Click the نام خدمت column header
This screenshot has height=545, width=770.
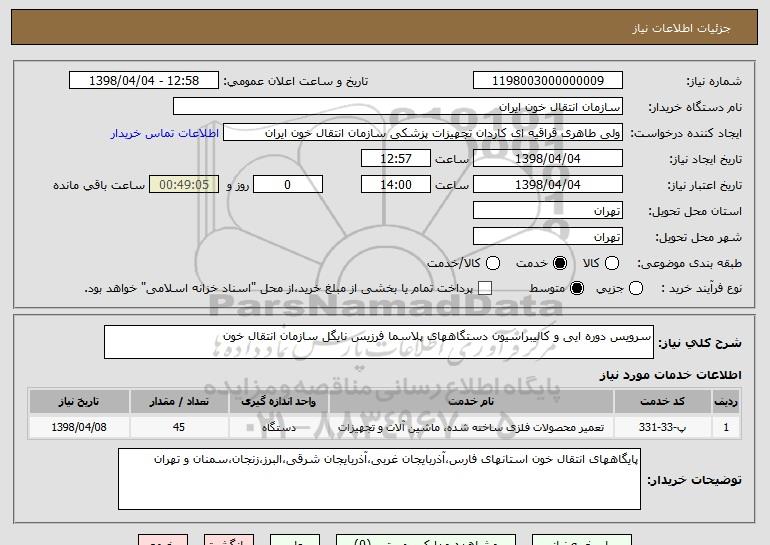click(x=471, y=402)
